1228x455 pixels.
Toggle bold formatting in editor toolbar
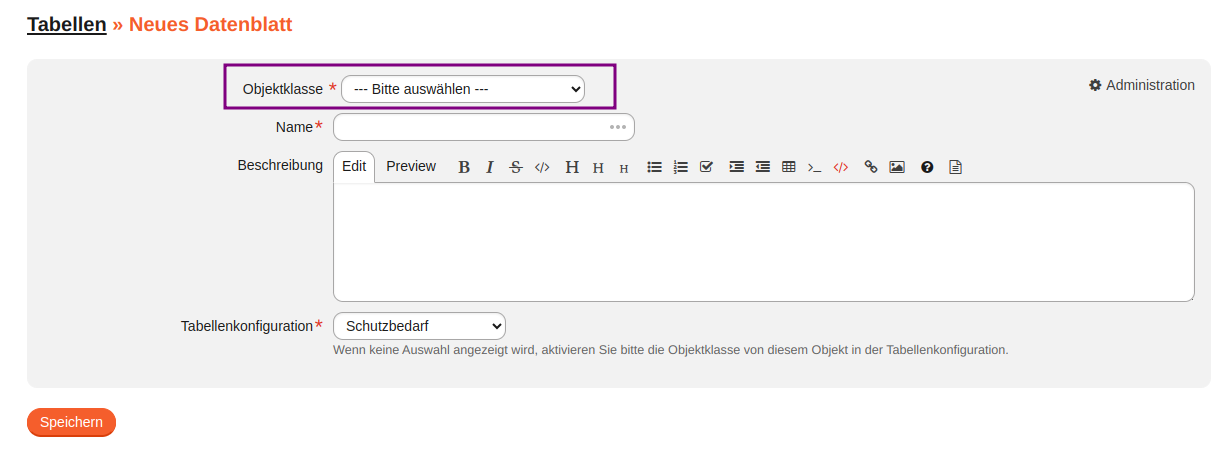pos(464,167)
